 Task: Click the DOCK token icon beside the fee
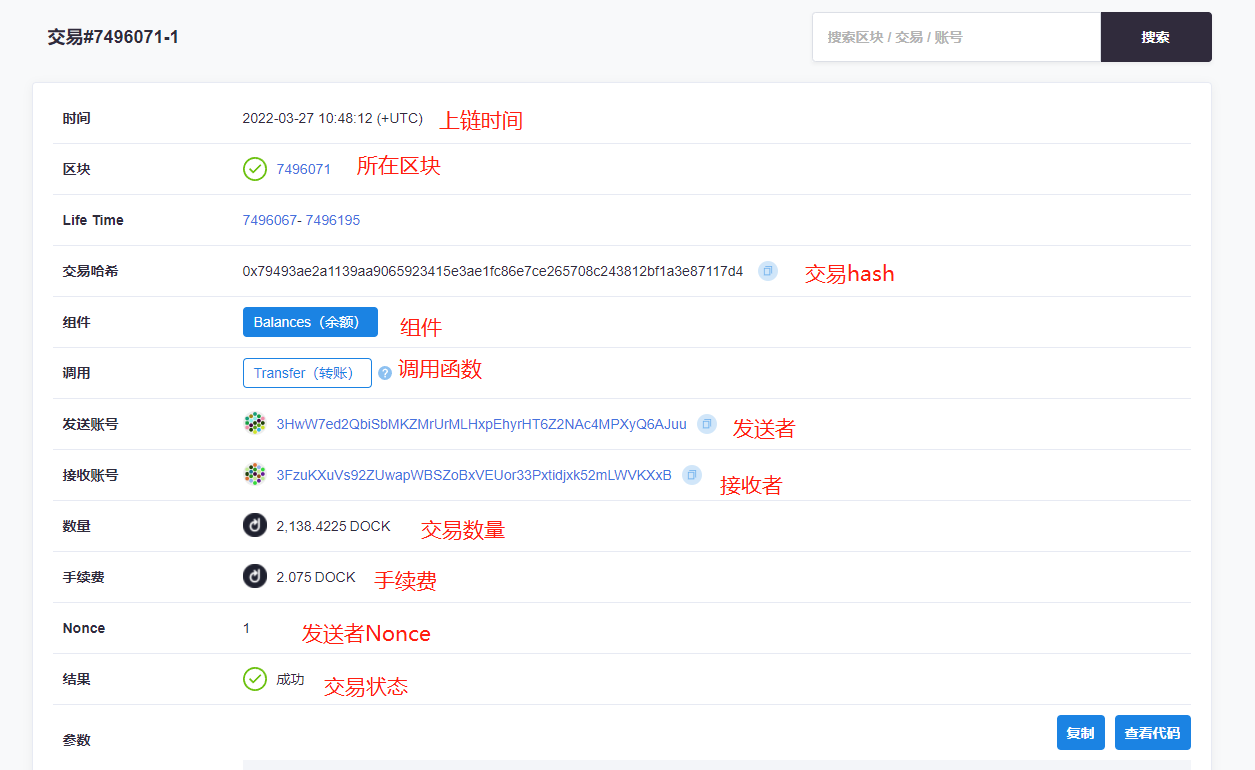(254, 576)
